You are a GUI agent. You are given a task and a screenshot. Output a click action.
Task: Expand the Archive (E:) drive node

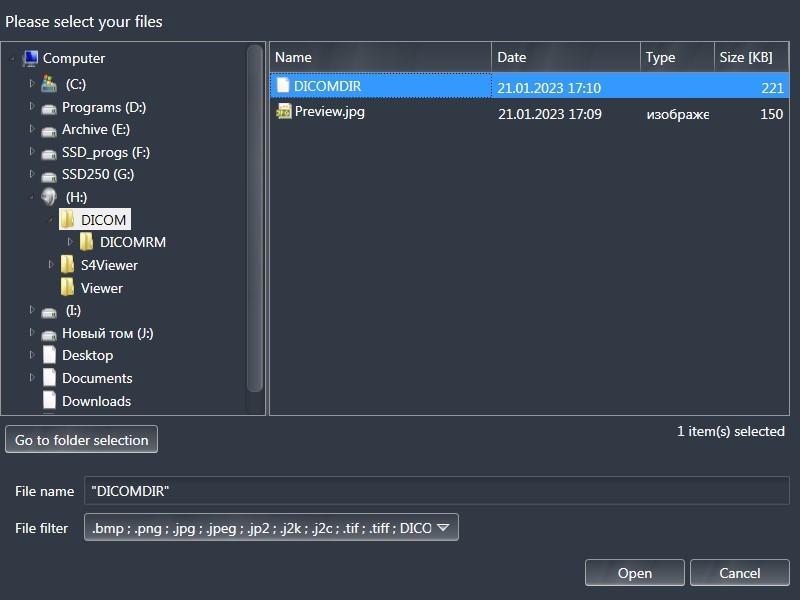pos(32,129)
